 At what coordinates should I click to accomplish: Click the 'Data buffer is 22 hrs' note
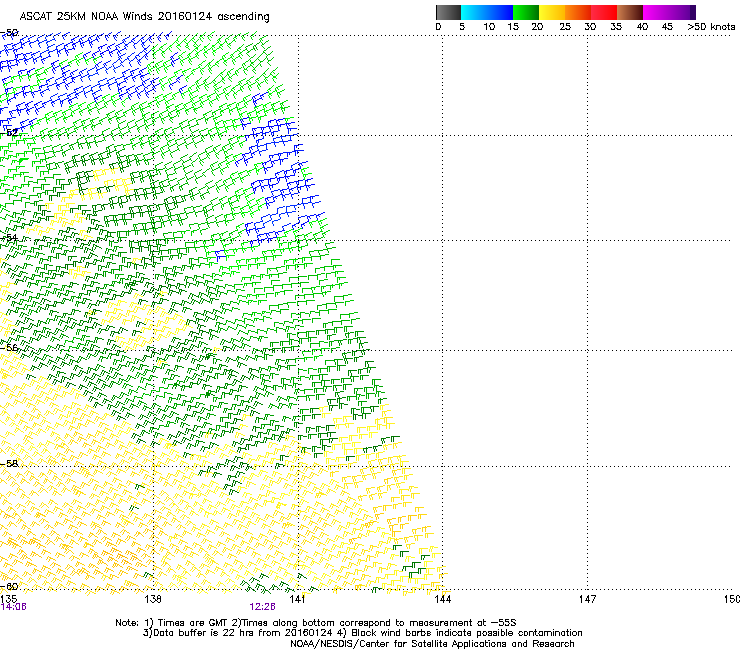point(362,633)
